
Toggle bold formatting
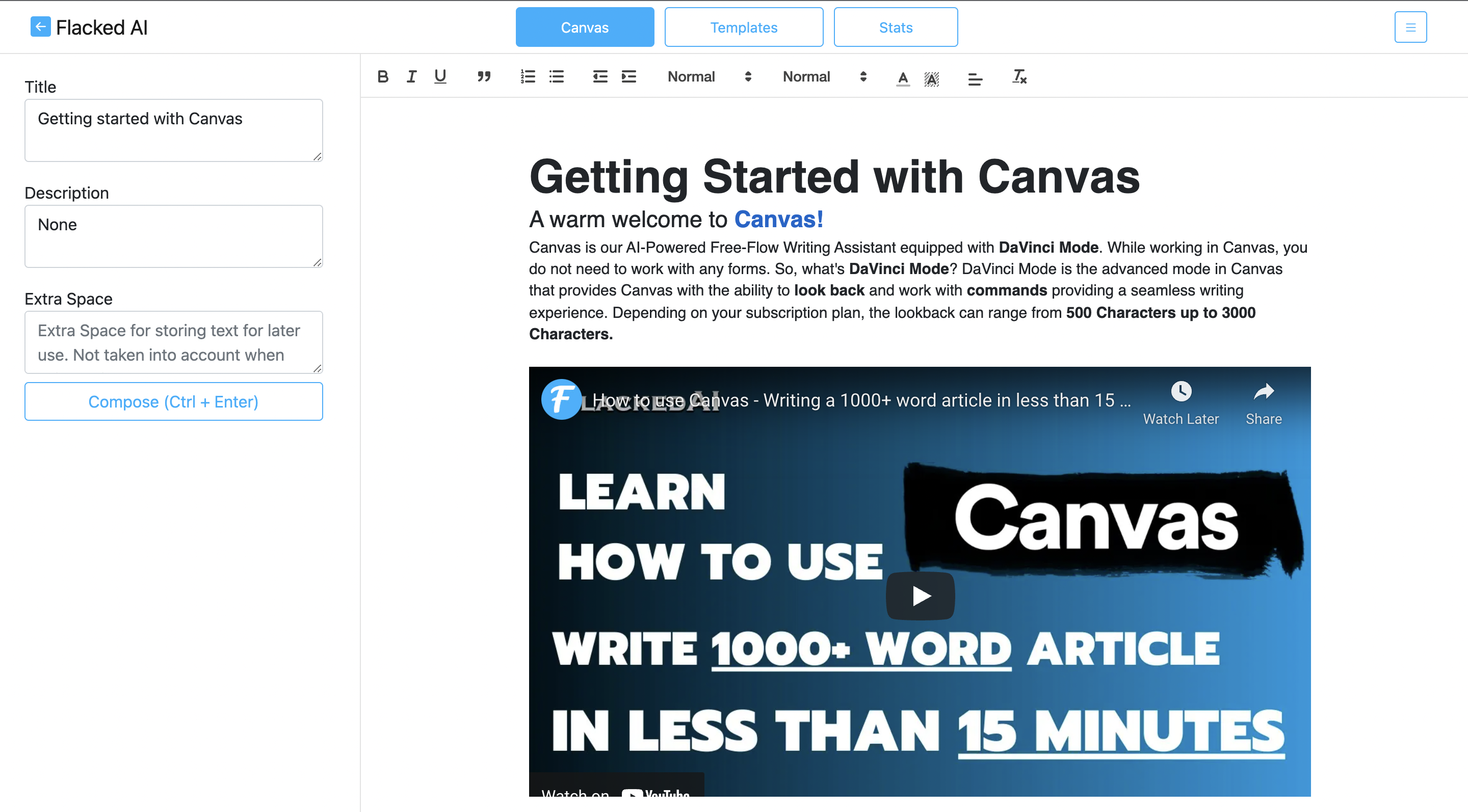click(383, 77)
